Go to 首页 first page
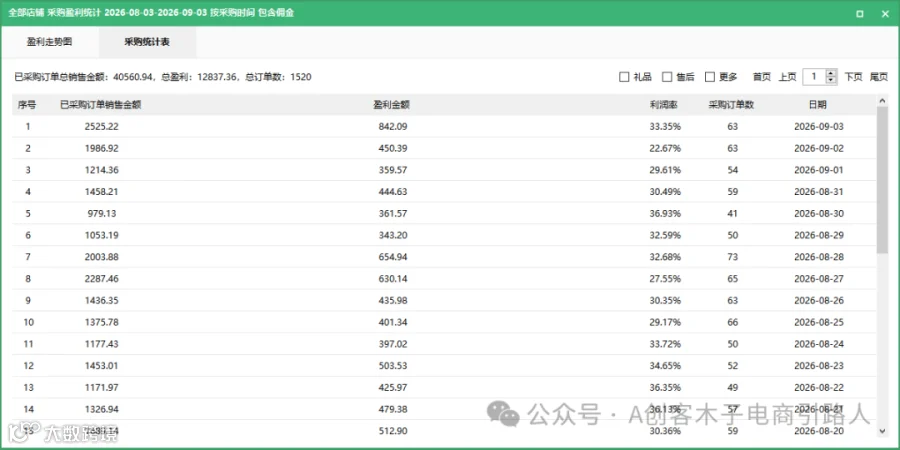 pos(762,77)
